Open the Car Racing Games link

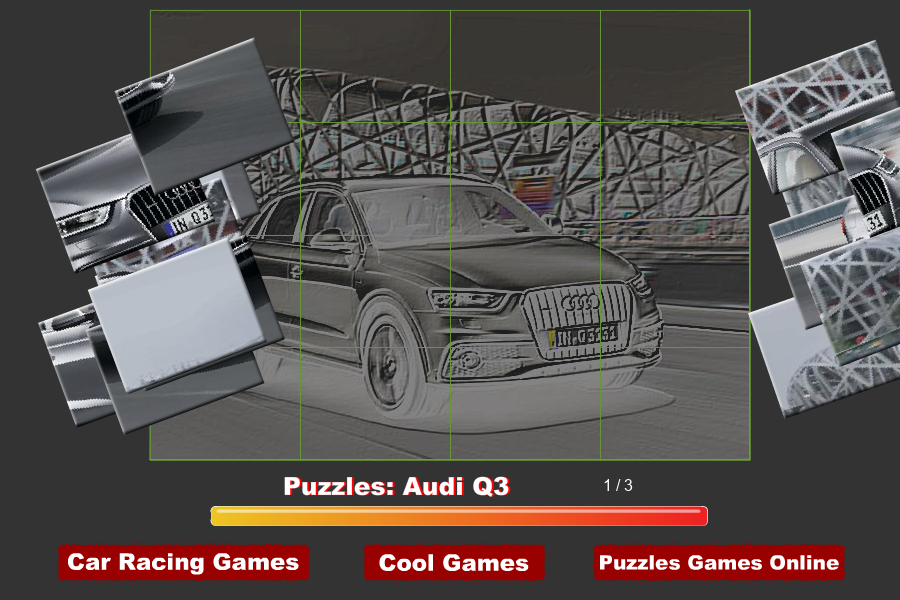pos(183,562)
